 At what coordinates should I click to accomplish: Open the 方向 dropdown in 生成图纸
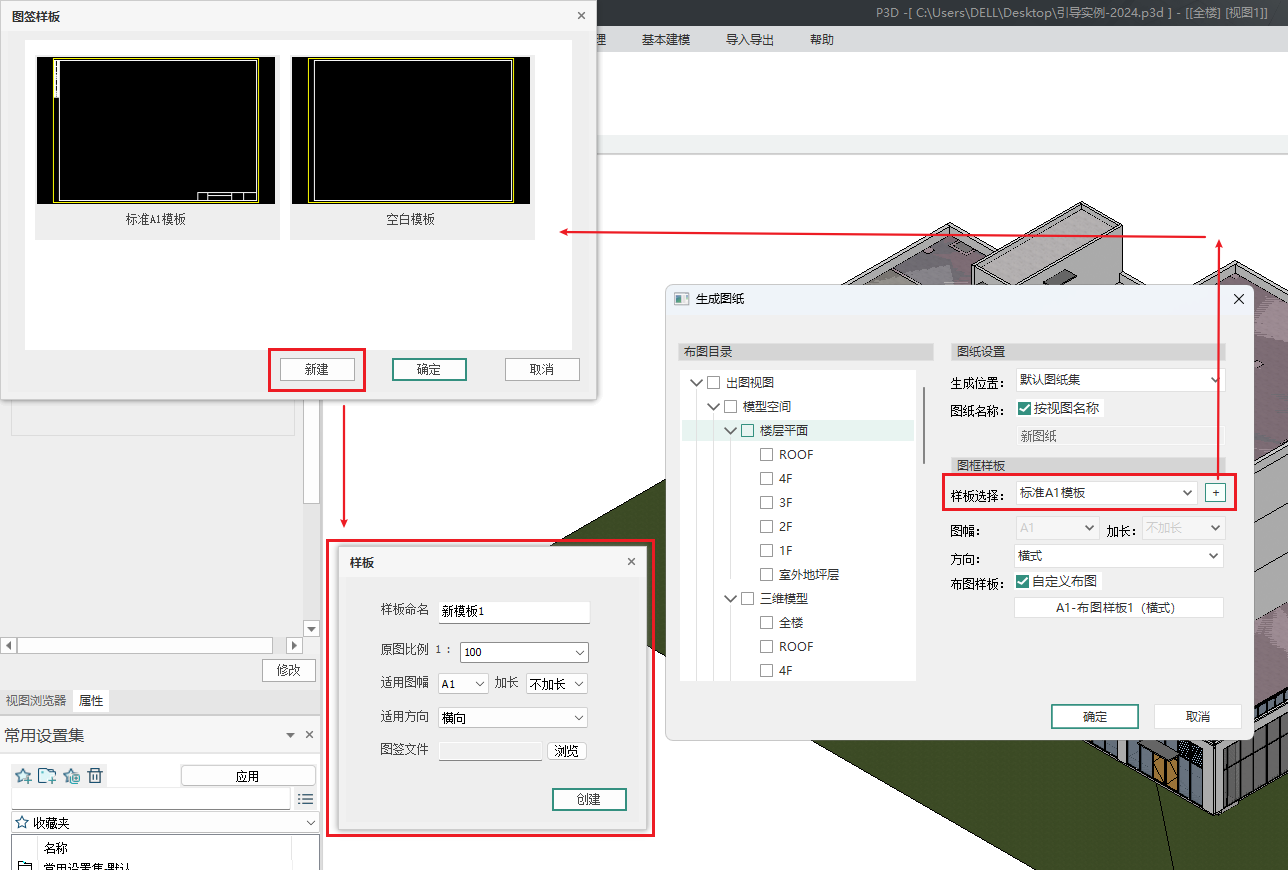[x=1119, y=556]
